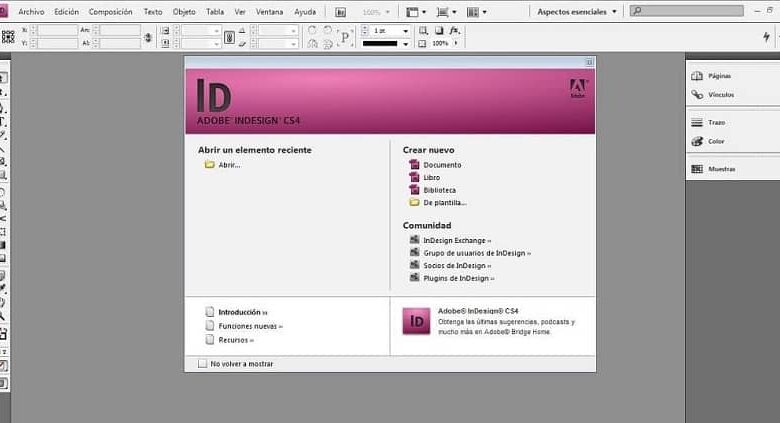The image size is (780, 423).
Task: Click the X position field
Action: pyautogui.click(x=58, y=30)
